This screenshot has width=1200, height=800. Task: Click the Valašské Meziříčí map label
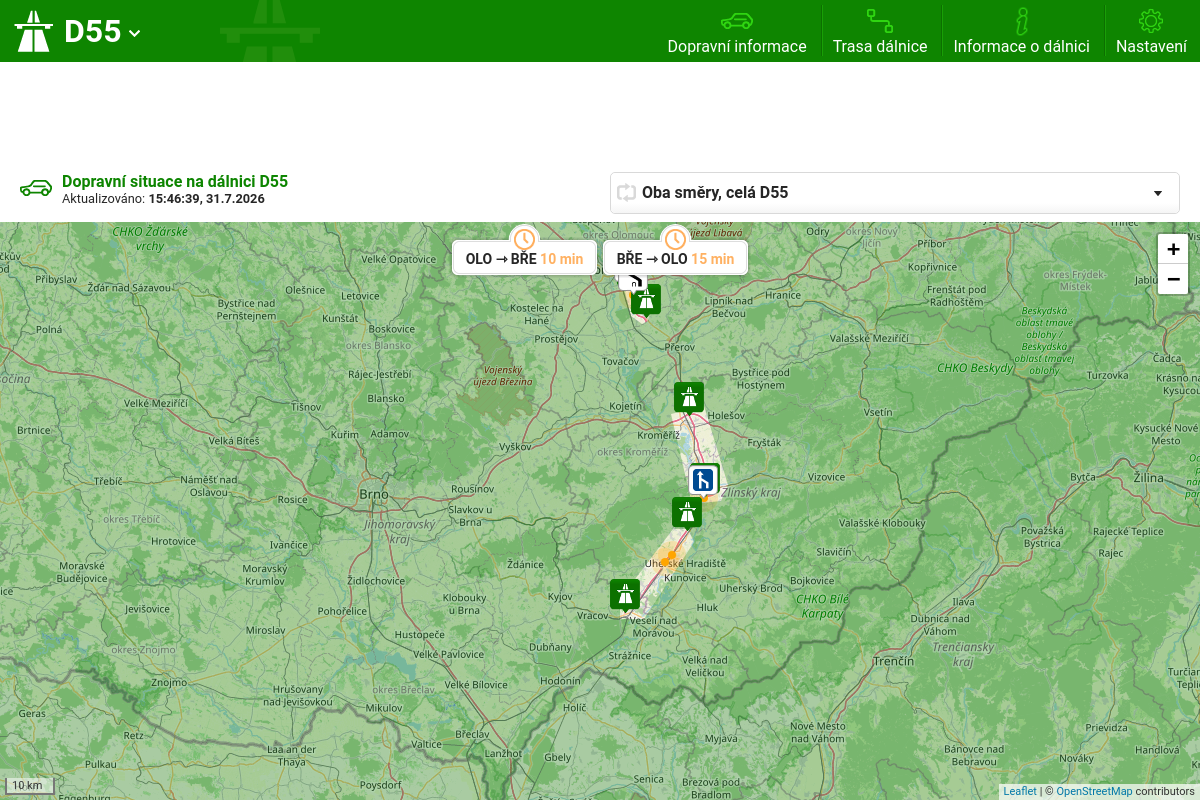click(868, 339)
